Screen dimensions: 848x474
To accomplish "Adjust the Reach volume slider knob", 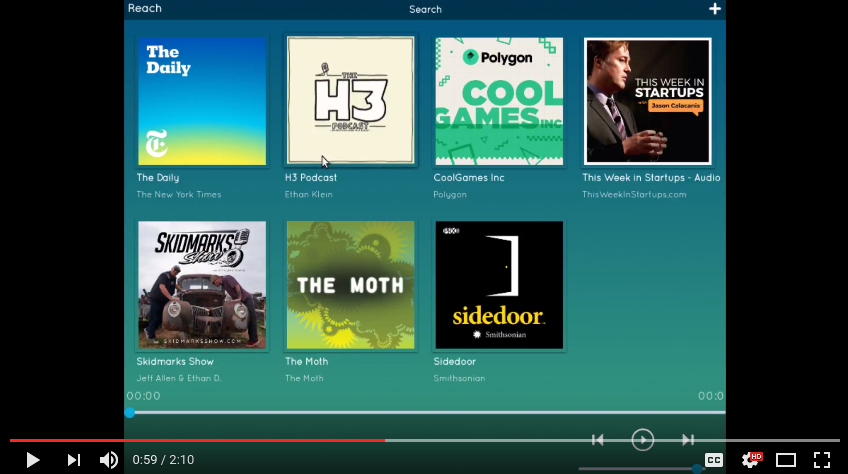I will [x=698, y=469].
